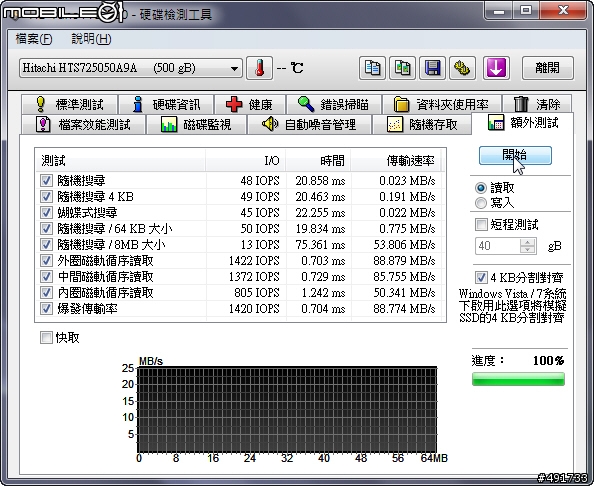Uncheck the 隨機搜尋 4 KB test
Image resolution: width=594 pixels, height=486 pixels.
46,197
